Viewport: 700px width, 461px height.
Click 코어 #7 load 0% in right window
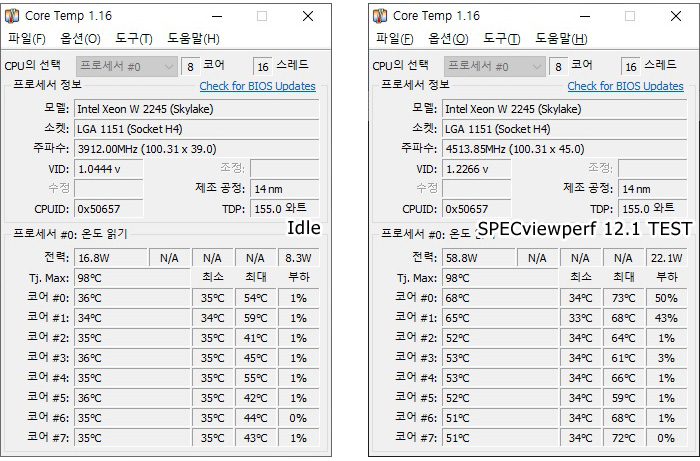click(x=666, y=438)
